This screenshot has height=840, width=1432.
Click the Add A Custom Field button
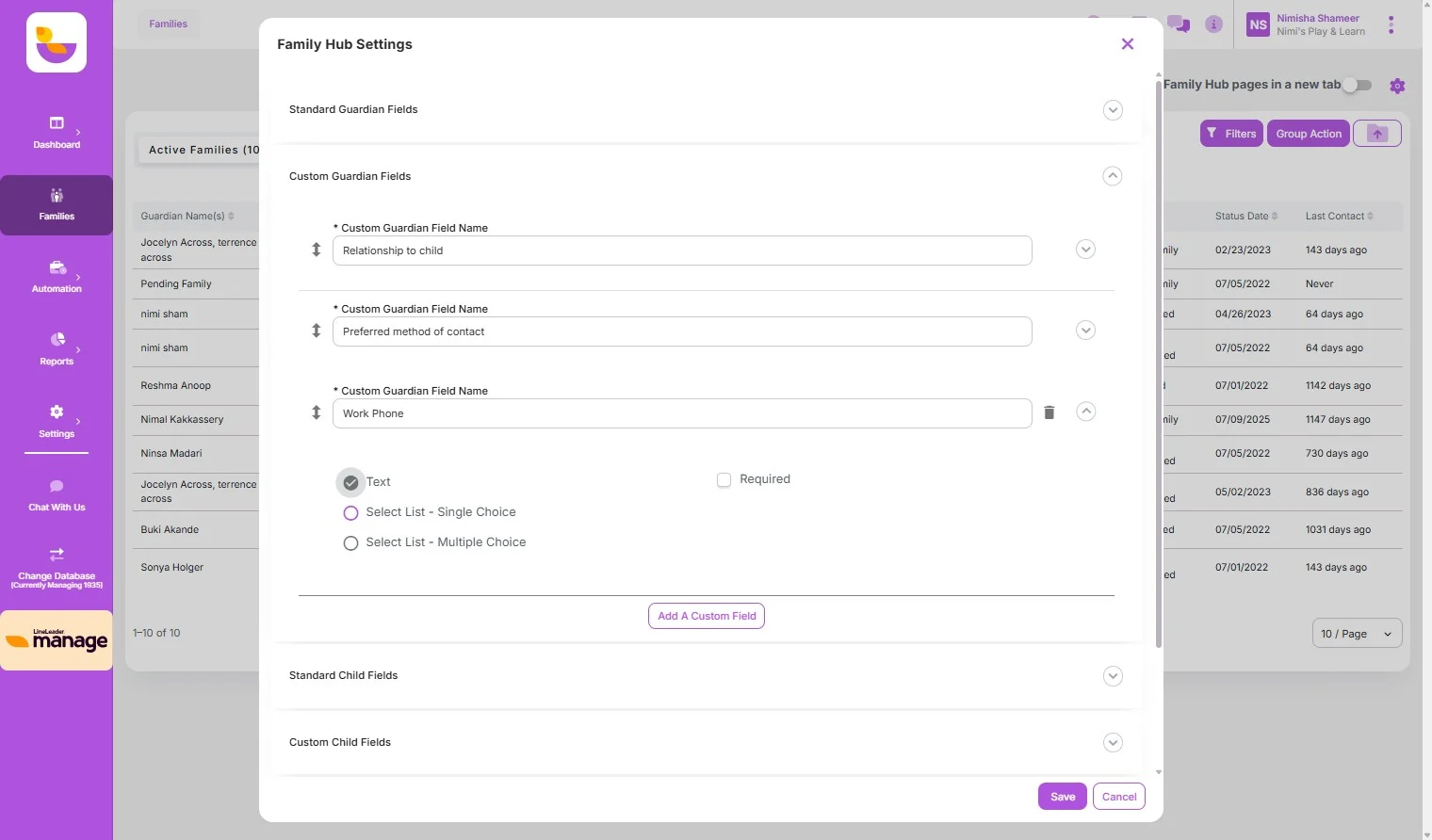[707, 616]
